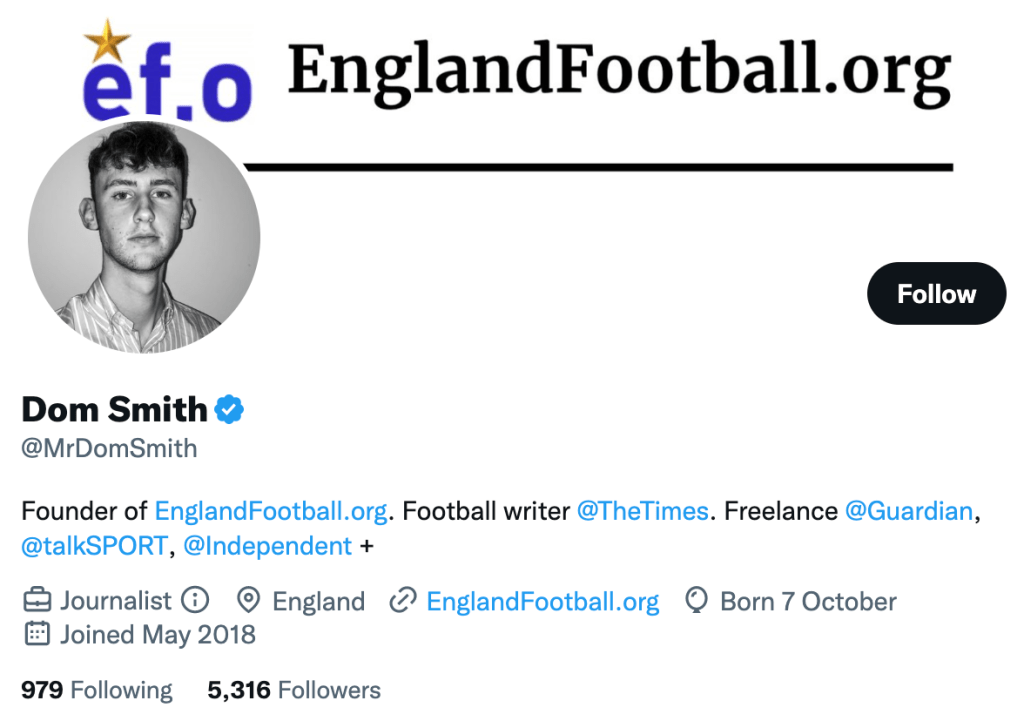
Task: Open the @talkSPORT mention link
Action: click(94, 546)
